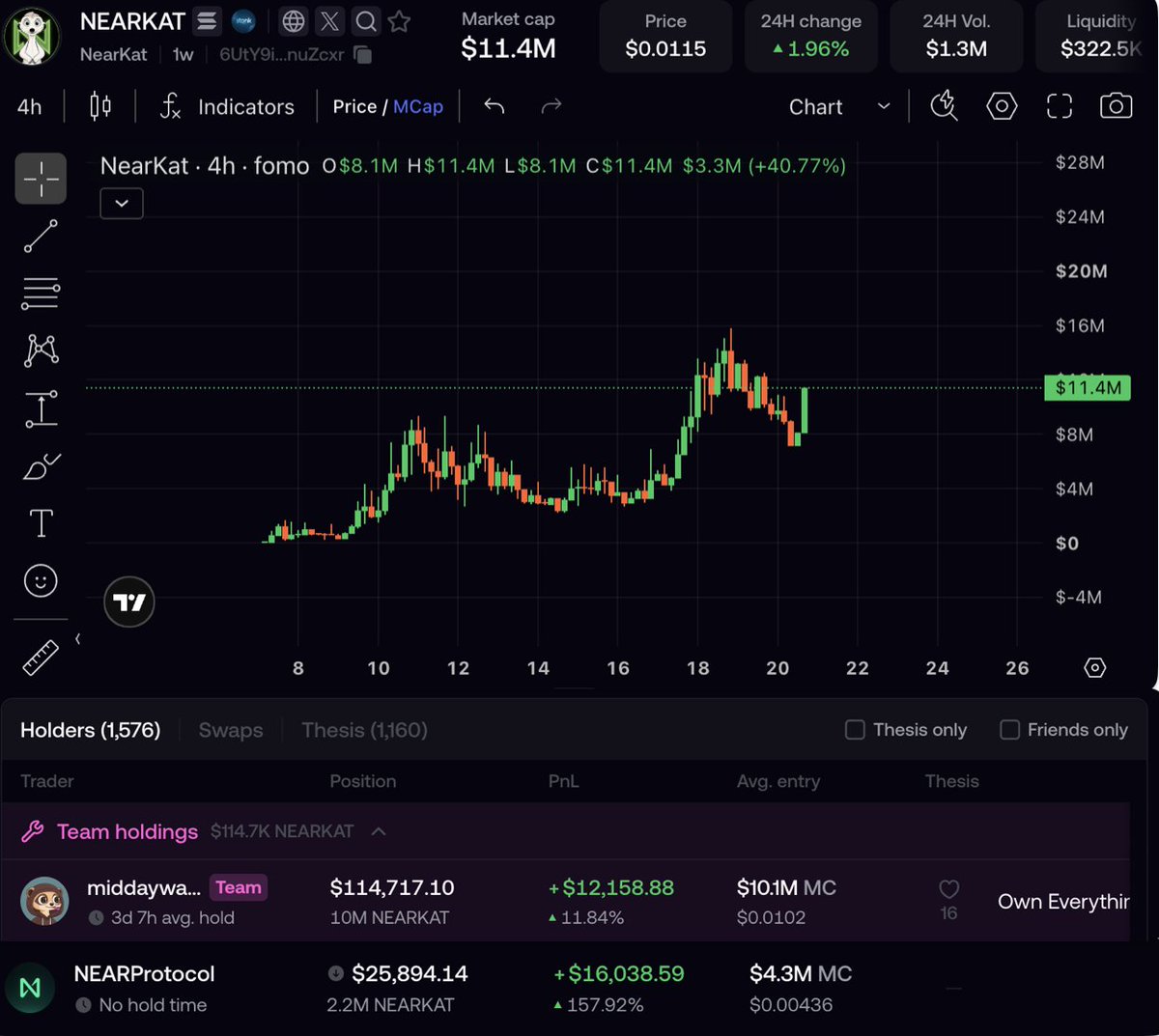The image size is (1159, 1036).
Task: Collapse the drawing toolbar arrow
Action: click(77, 639)
